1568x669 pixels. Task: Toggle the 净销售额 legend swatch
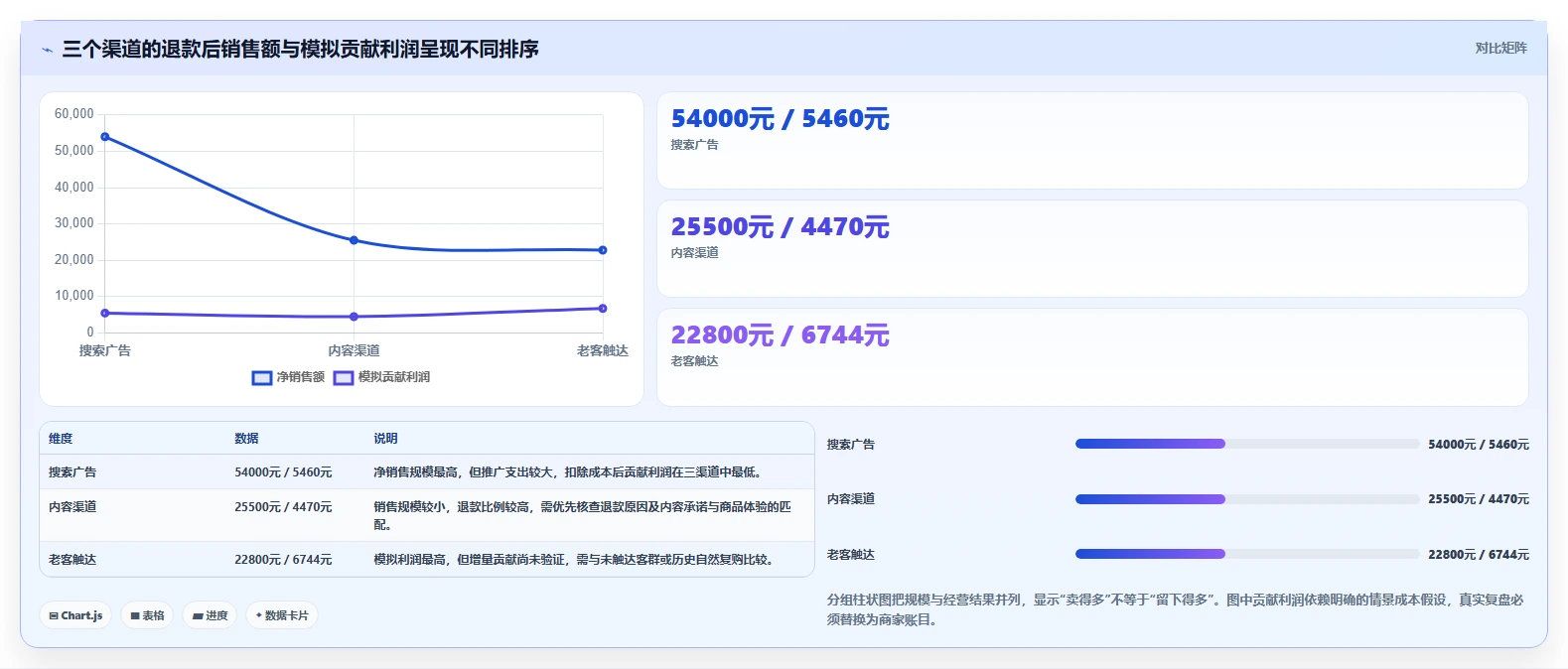click(261, 377)
